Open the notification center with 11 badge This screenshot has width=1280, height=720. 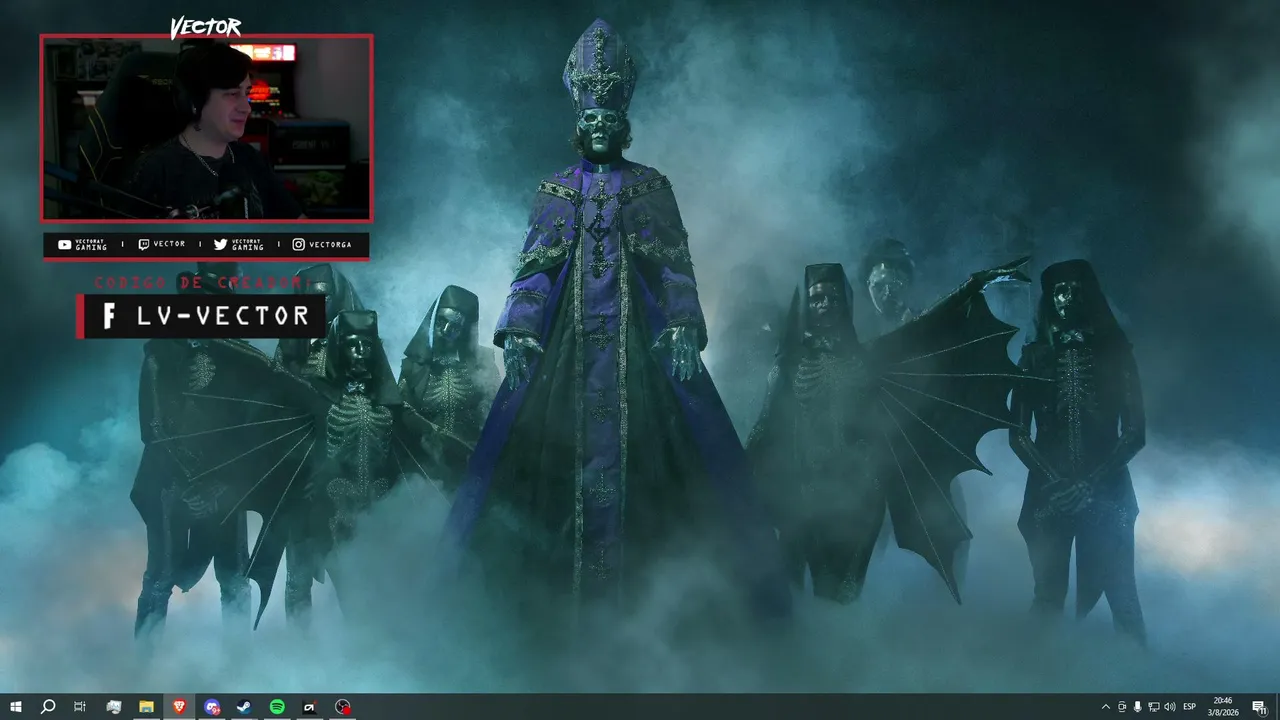pyautogui.click(x=1259, y=707)
